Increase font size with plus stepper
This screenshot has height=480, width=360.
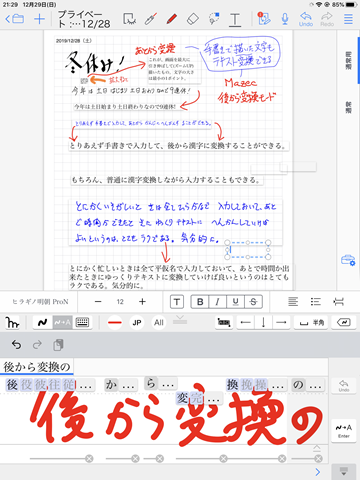click(x=142, y=302)
